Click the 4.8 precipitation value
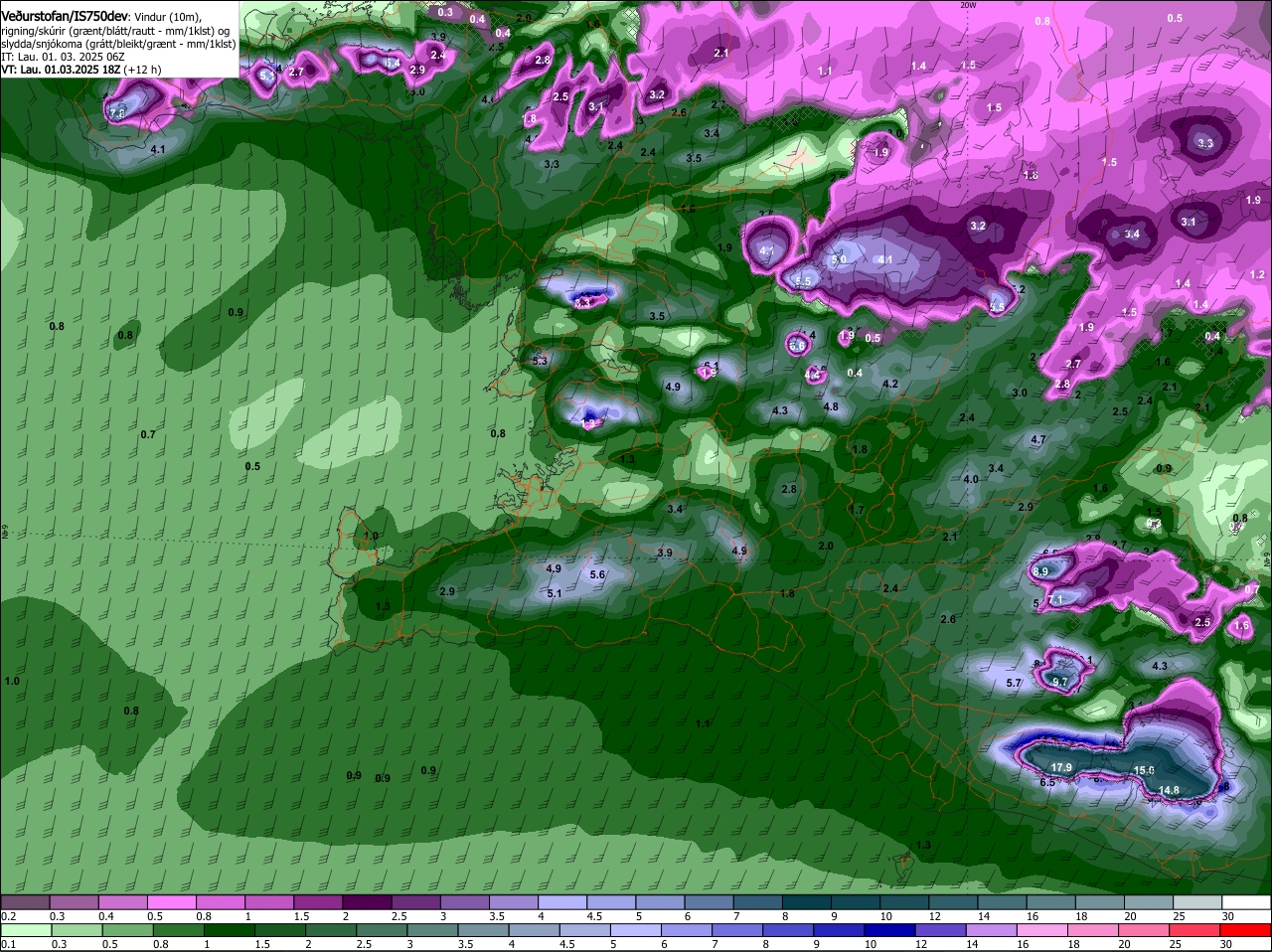This screenshot has width=1272, height=952. pyautogui.click(x=831, y=406)
